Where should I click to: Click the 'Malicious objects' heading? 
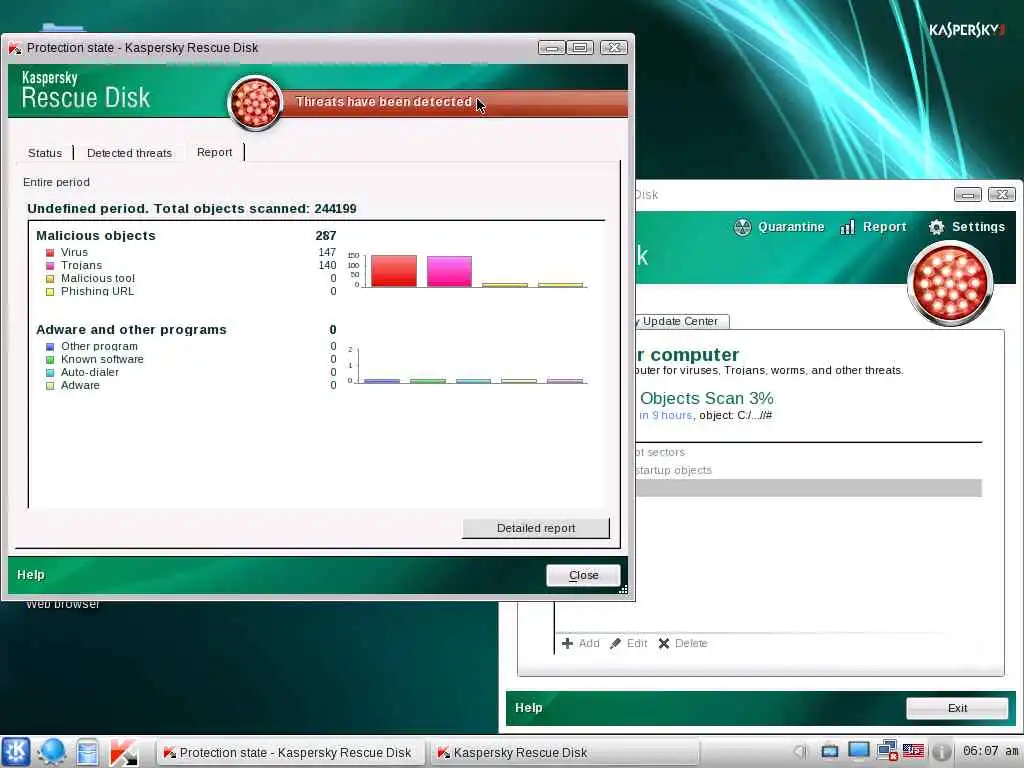pyautogui.click(x=96, y=236)
